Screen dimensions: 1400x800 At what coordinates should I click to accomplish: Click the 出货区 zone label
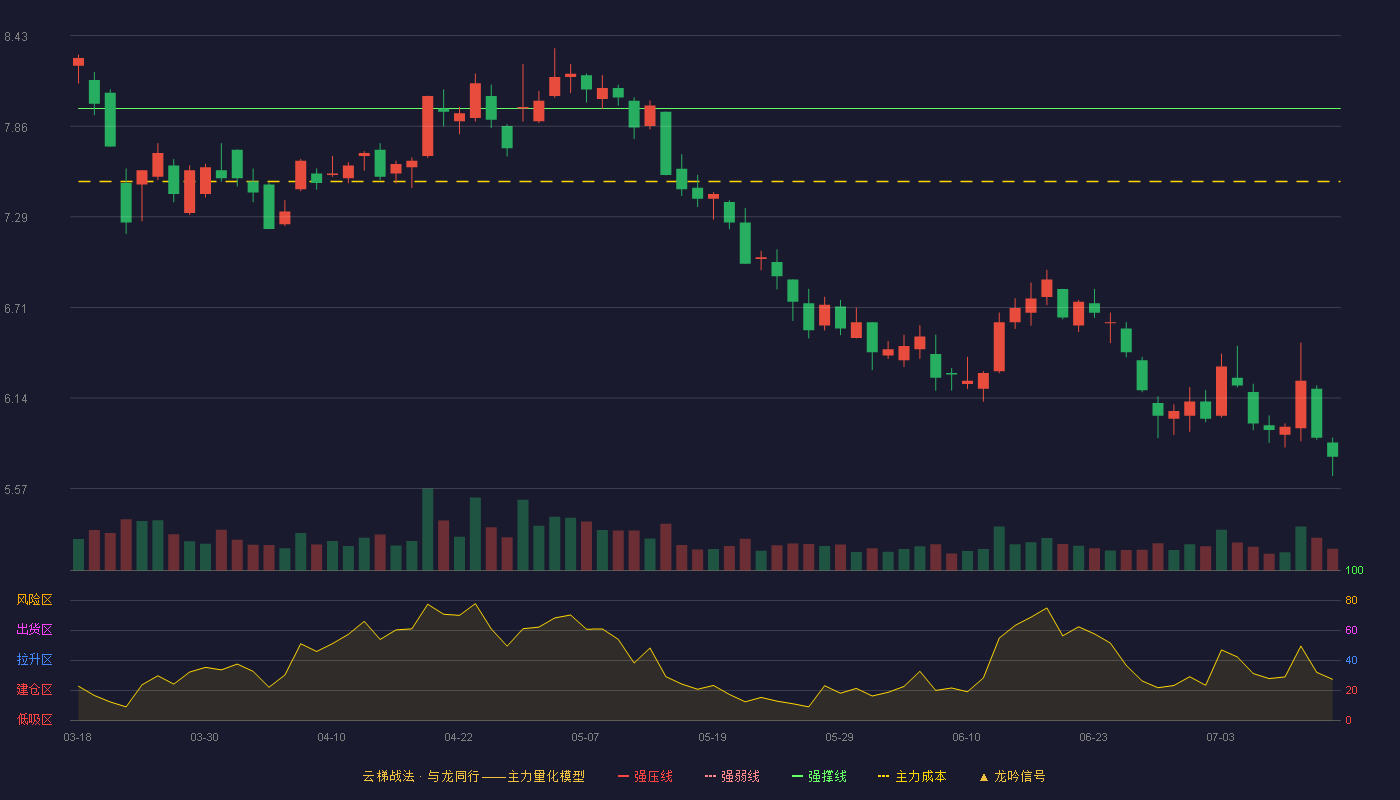click(x=34, y=630)
